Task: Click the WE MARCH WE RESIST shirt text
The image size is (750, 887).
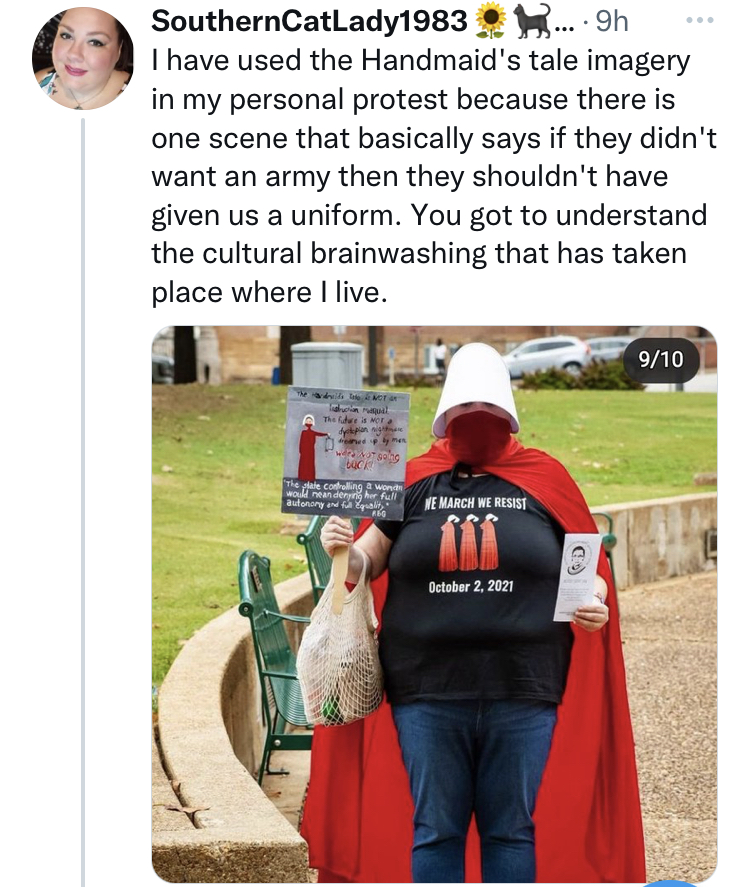Action: point(475,503)
